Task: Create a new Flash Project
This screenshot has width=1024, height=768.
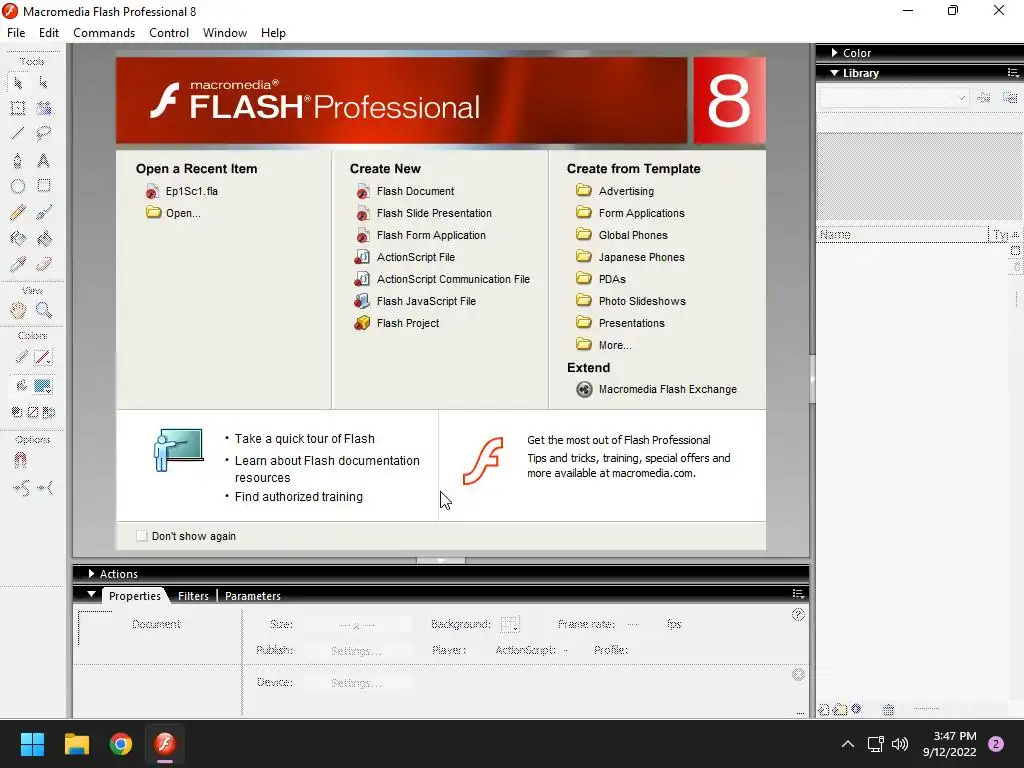Action: [x=397, y=323]
